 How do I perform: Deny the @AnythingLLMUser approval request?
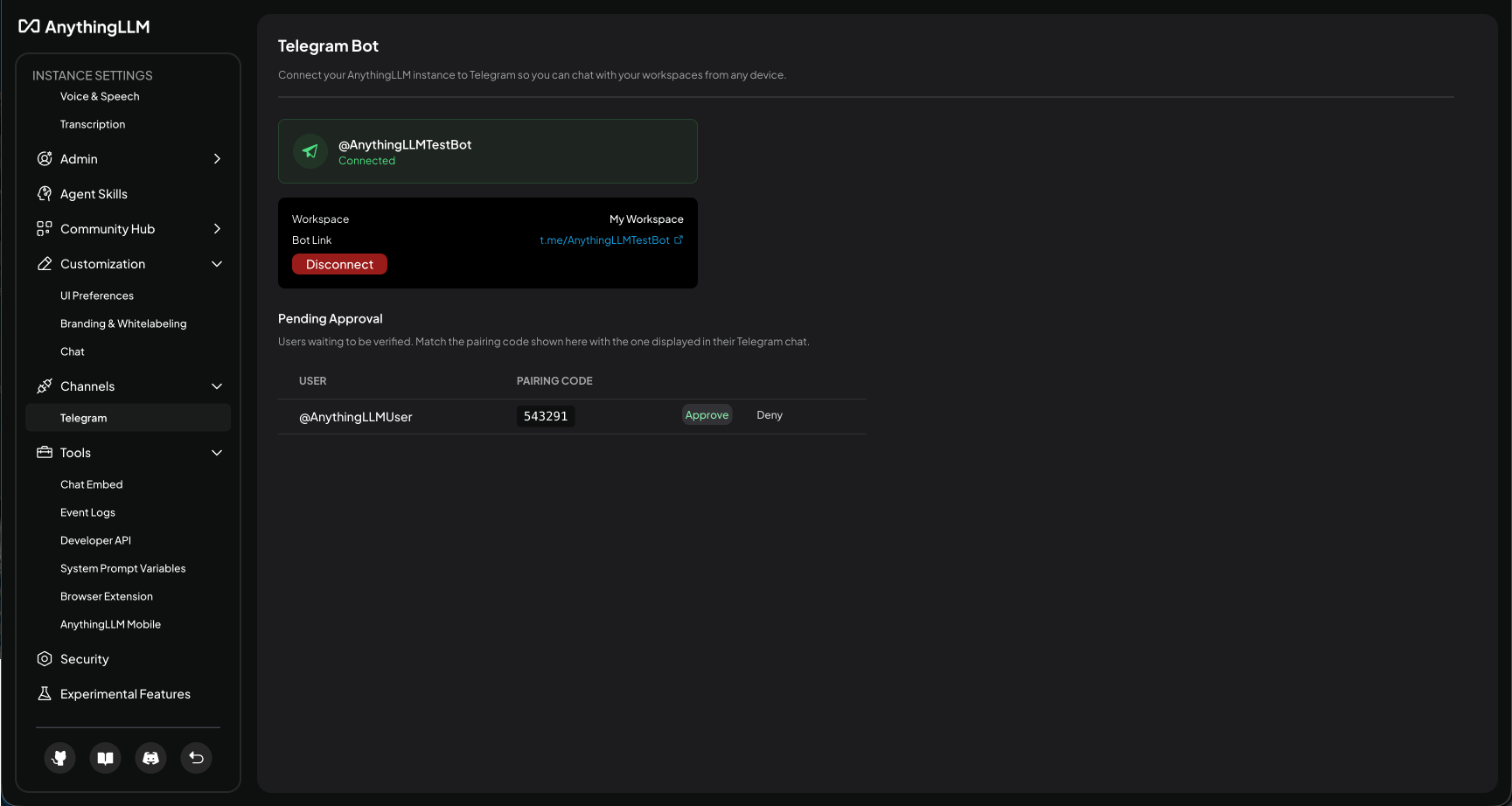click(769, 414)
